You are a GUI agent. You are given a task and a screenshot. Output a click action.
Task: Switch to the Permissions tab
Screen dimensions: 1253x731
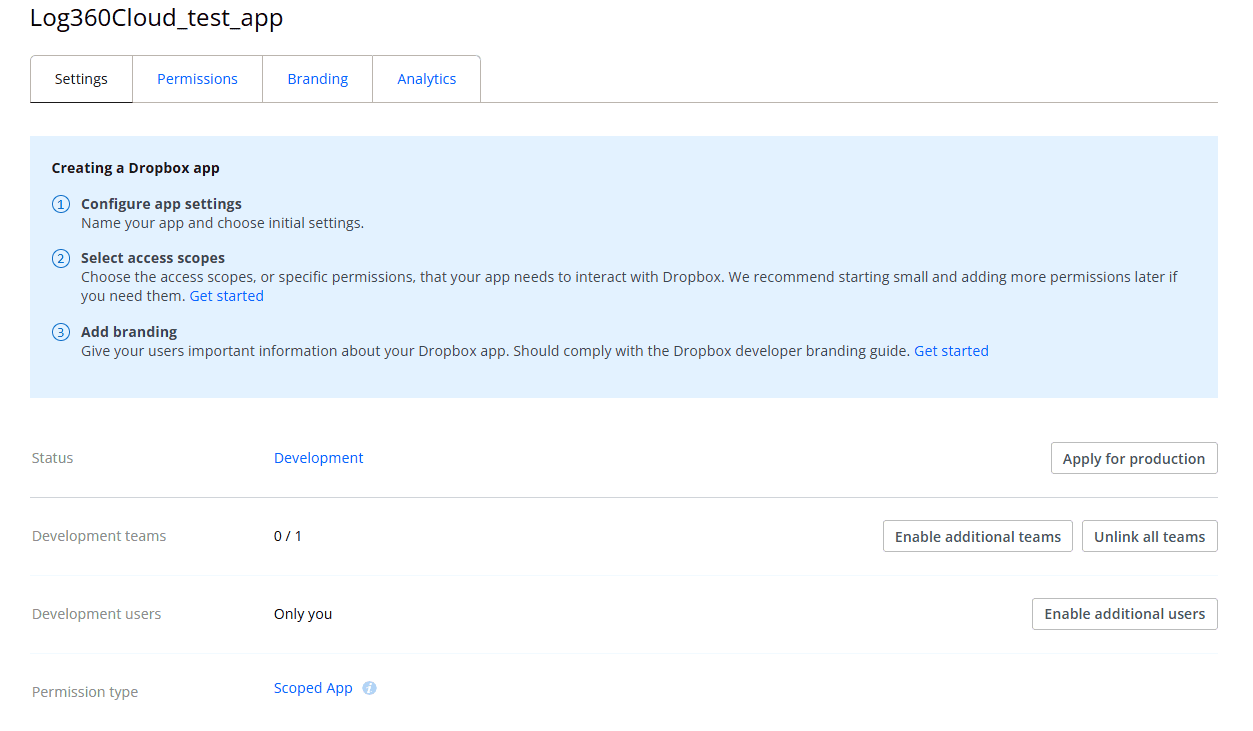(x=197, y=79)
